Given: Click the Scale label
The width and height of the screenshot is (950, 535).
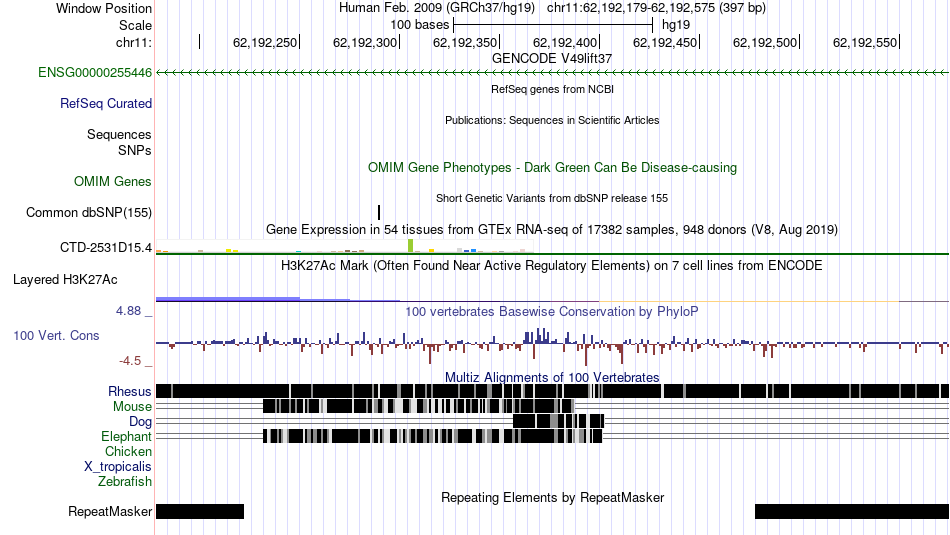Looking at the screenshot, I should 135,25.
